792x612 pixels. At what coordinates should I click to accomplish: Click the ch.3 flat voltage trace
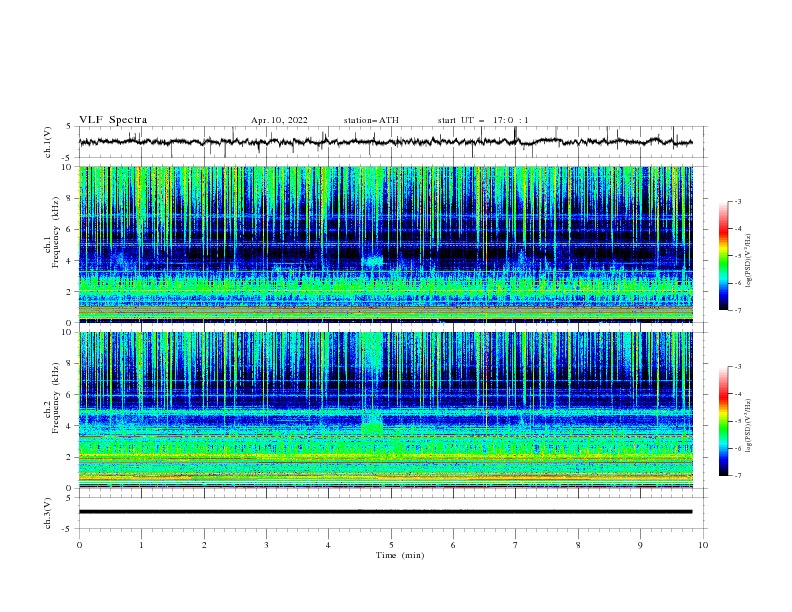pos(386,512)
